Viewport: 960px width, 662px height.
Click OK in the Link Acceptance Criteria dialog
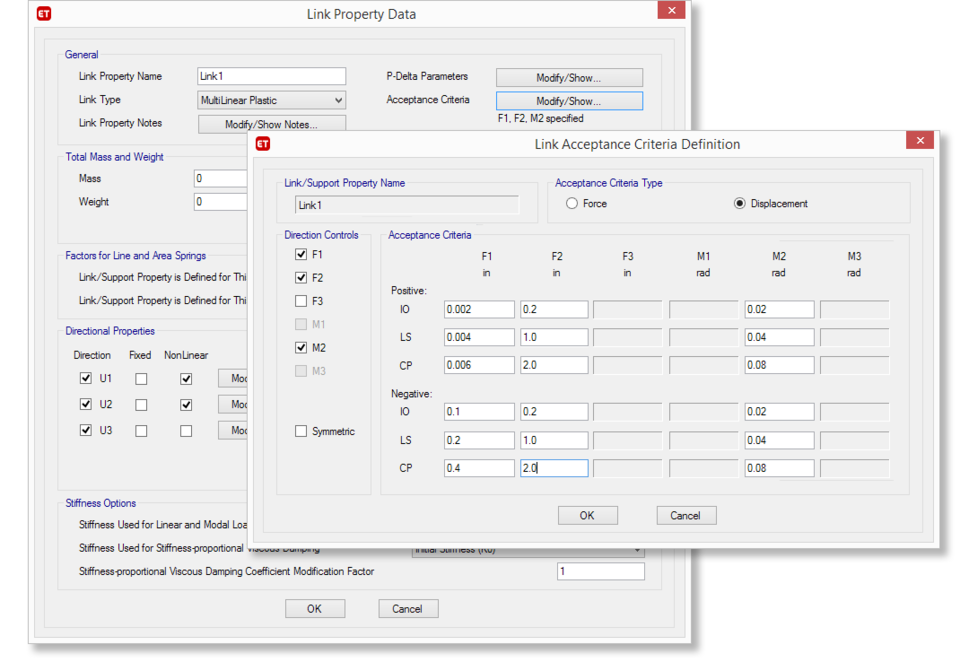(587, 515)
